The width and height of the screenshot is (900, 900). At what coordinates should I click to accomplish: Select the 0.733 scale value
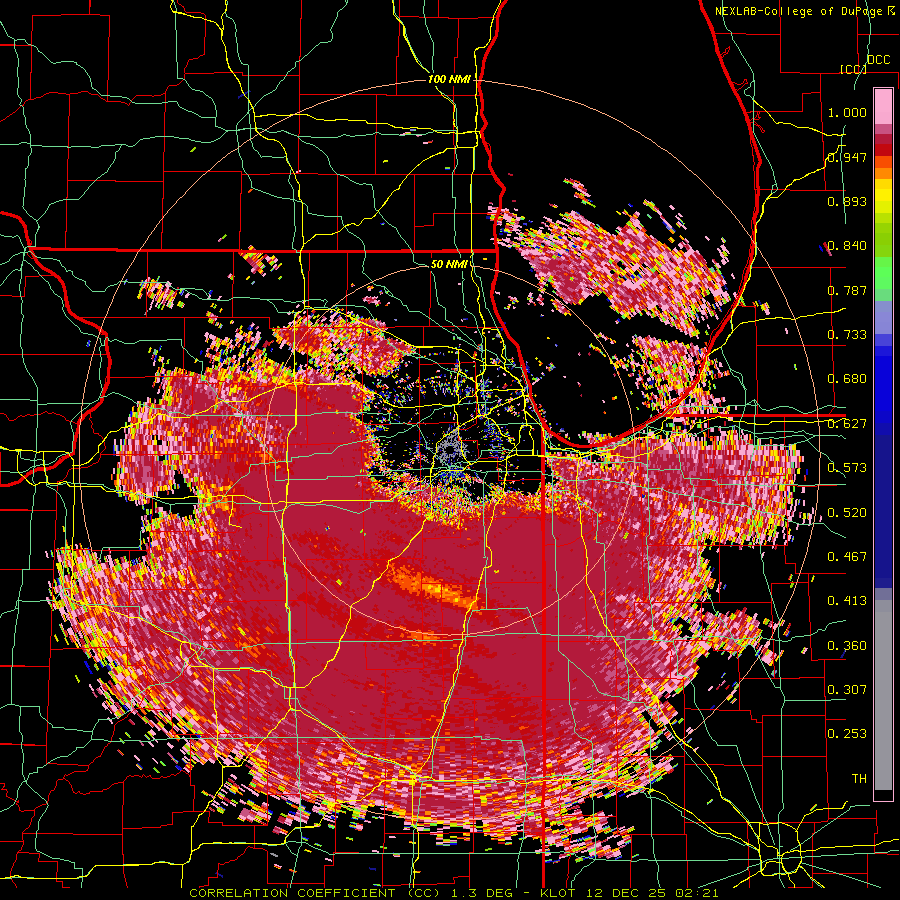[847, 335]
